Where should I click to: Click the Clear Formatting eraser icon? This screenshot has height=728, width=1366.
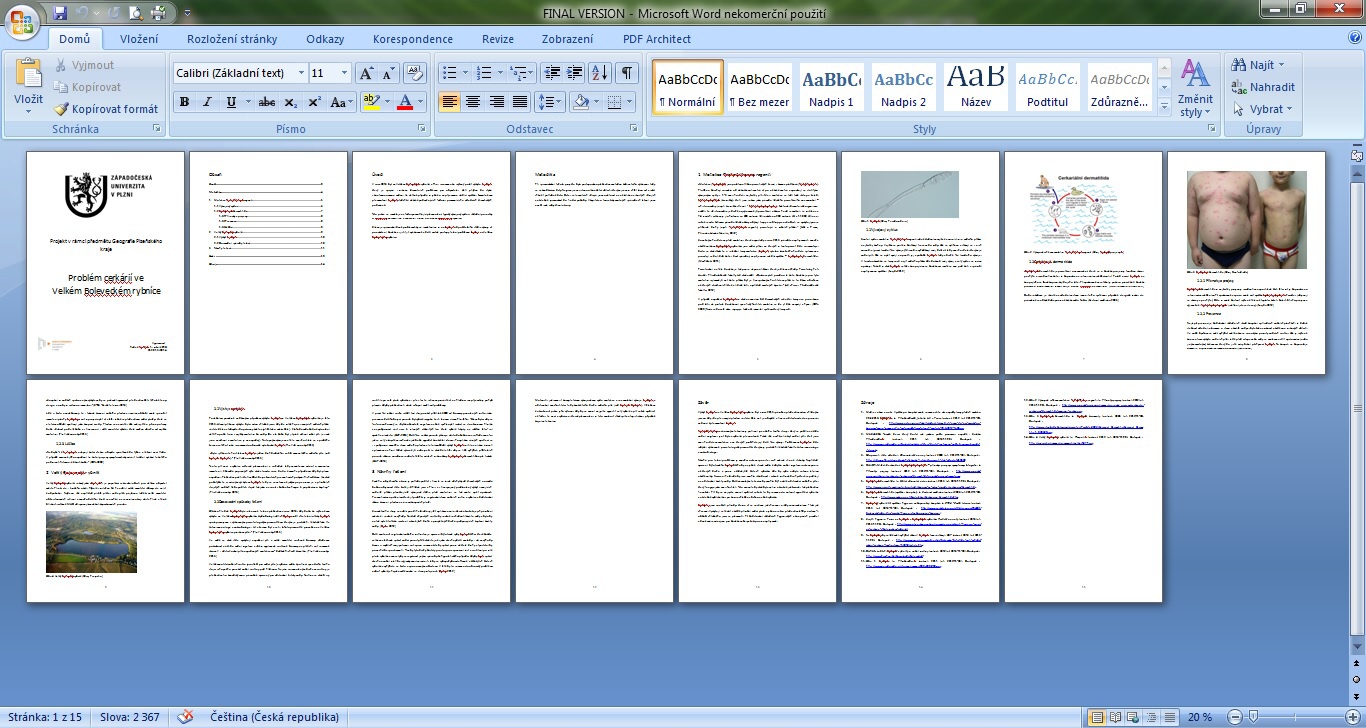[415, 73]
